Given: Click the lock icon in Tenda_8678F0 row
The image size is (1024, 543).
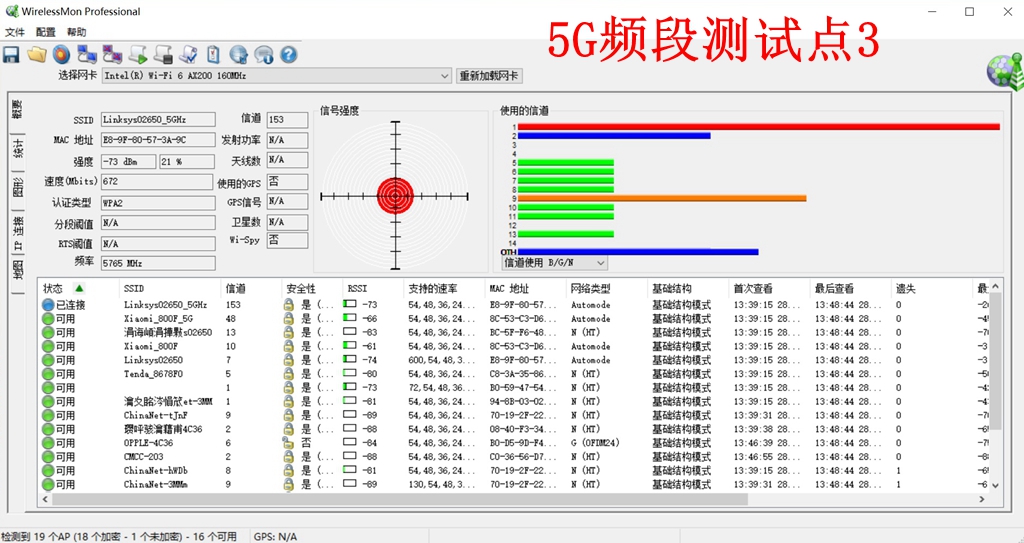Looking at the screenshot, I should coord(288,374).
